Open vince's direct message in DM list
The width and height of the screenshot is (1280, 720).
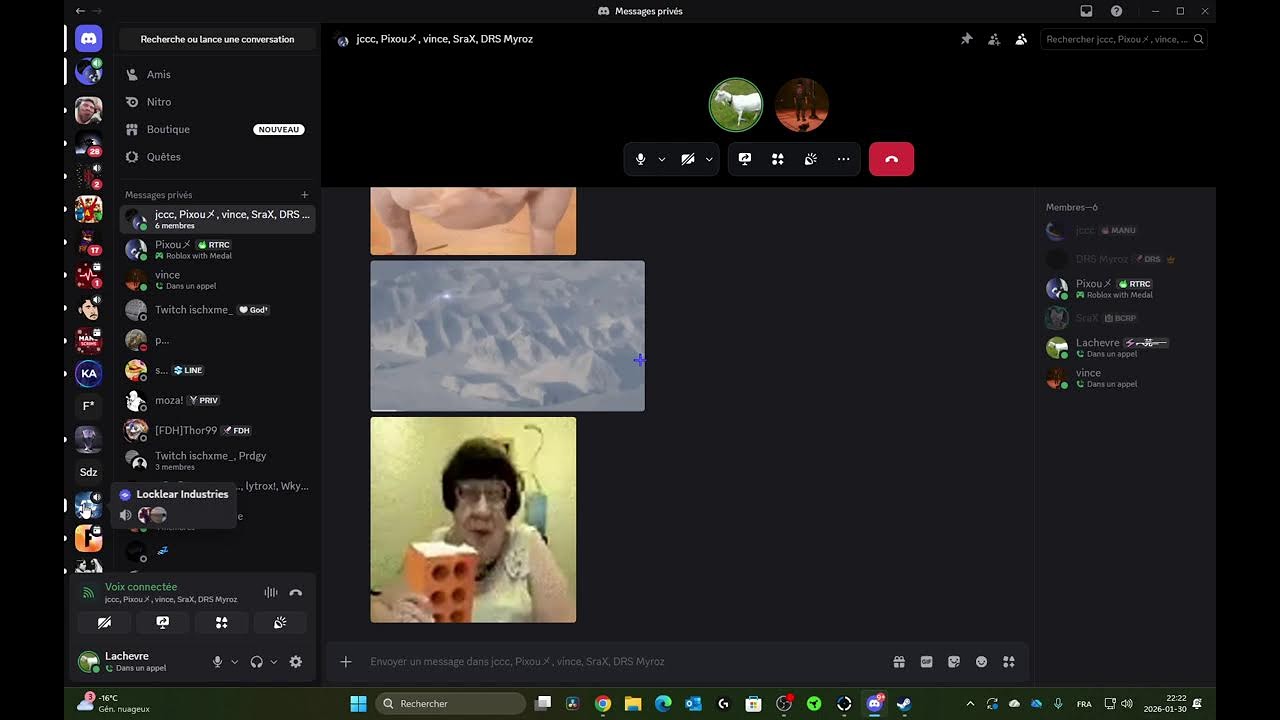click(x=217, y=279)
